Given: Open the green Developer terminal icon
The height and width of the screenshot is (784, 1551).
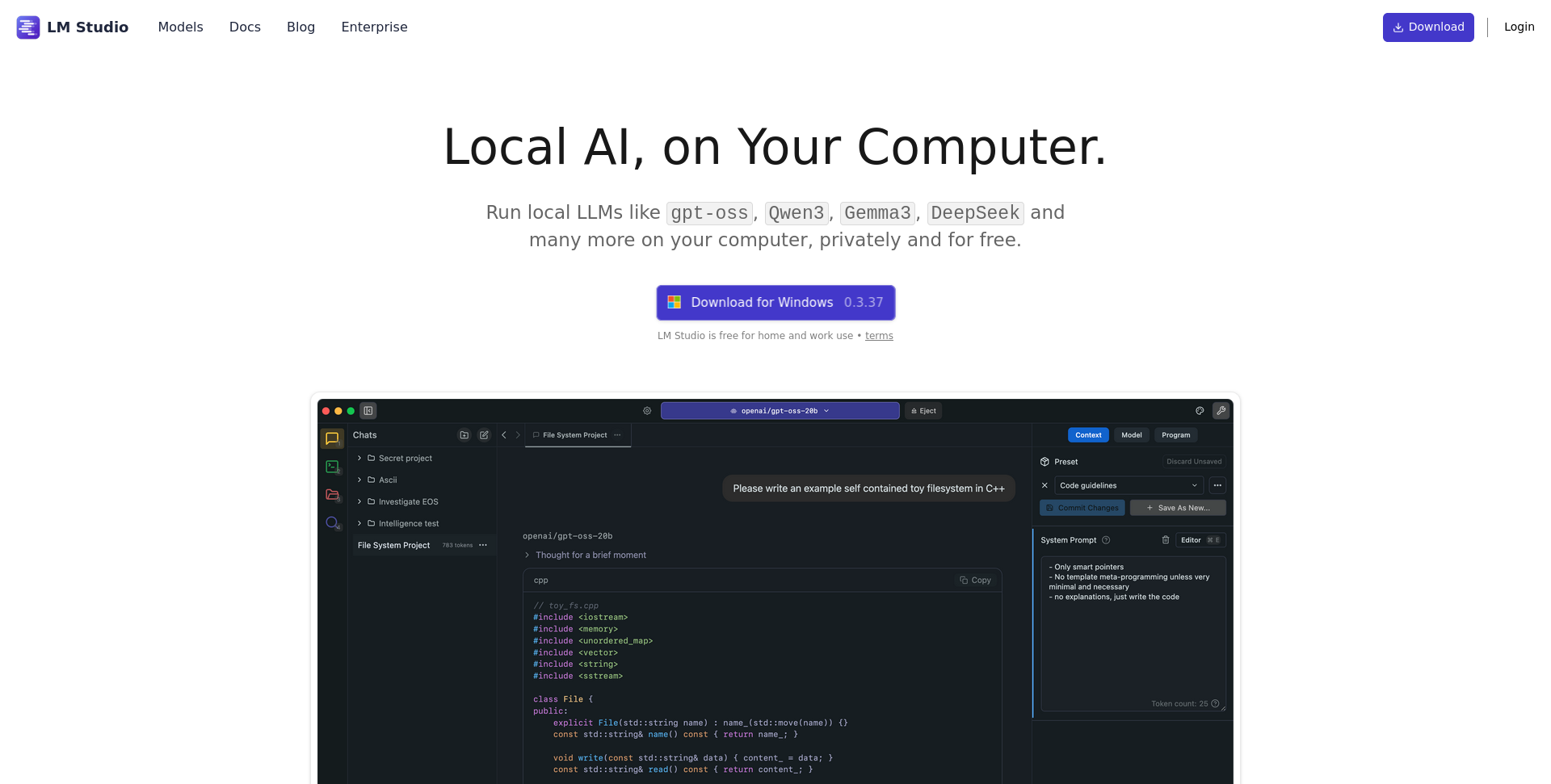Looking at the screenshot, I should (332, 467).
